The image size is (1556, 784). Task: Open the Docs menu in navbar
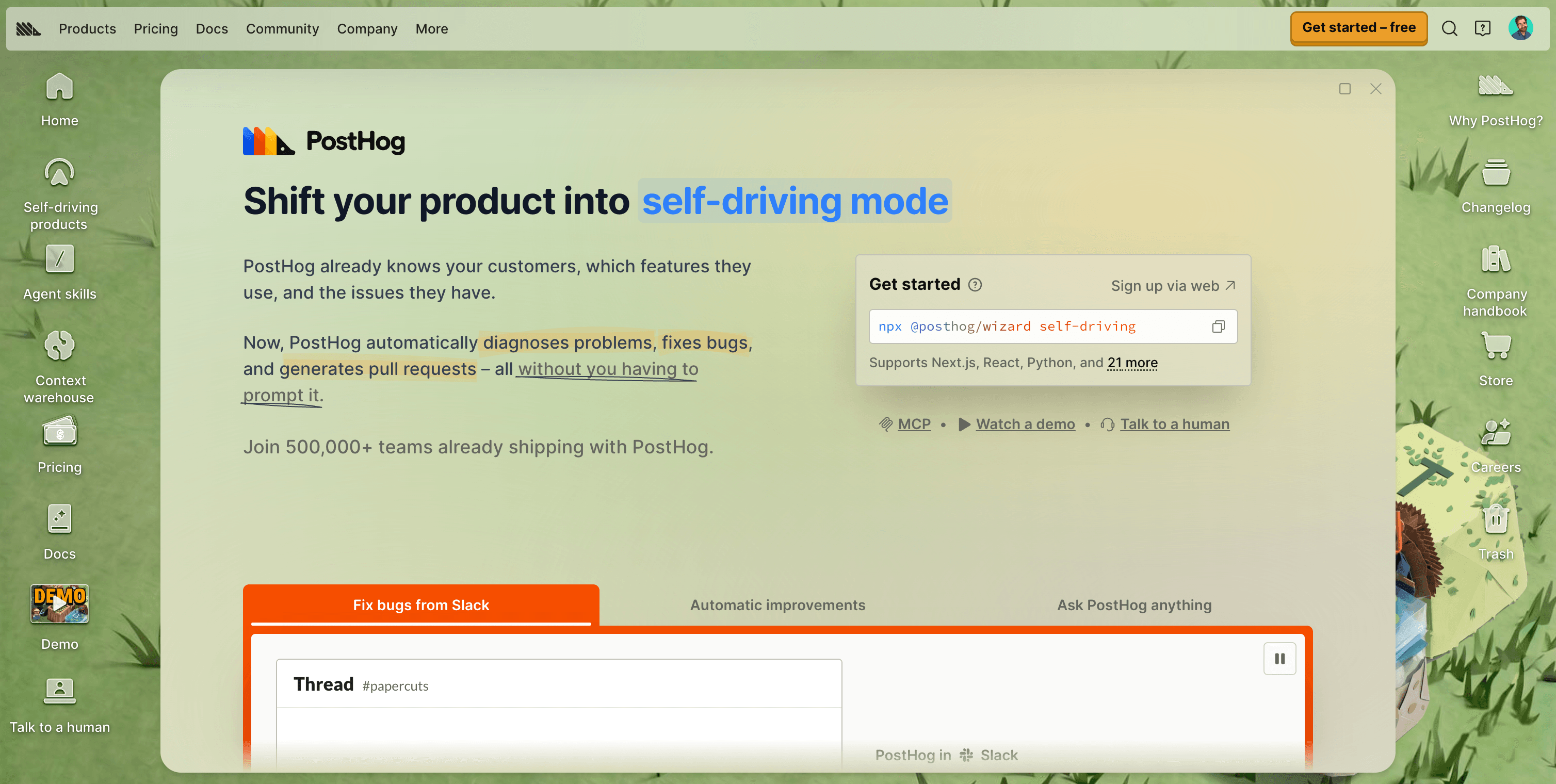[212, 28]
